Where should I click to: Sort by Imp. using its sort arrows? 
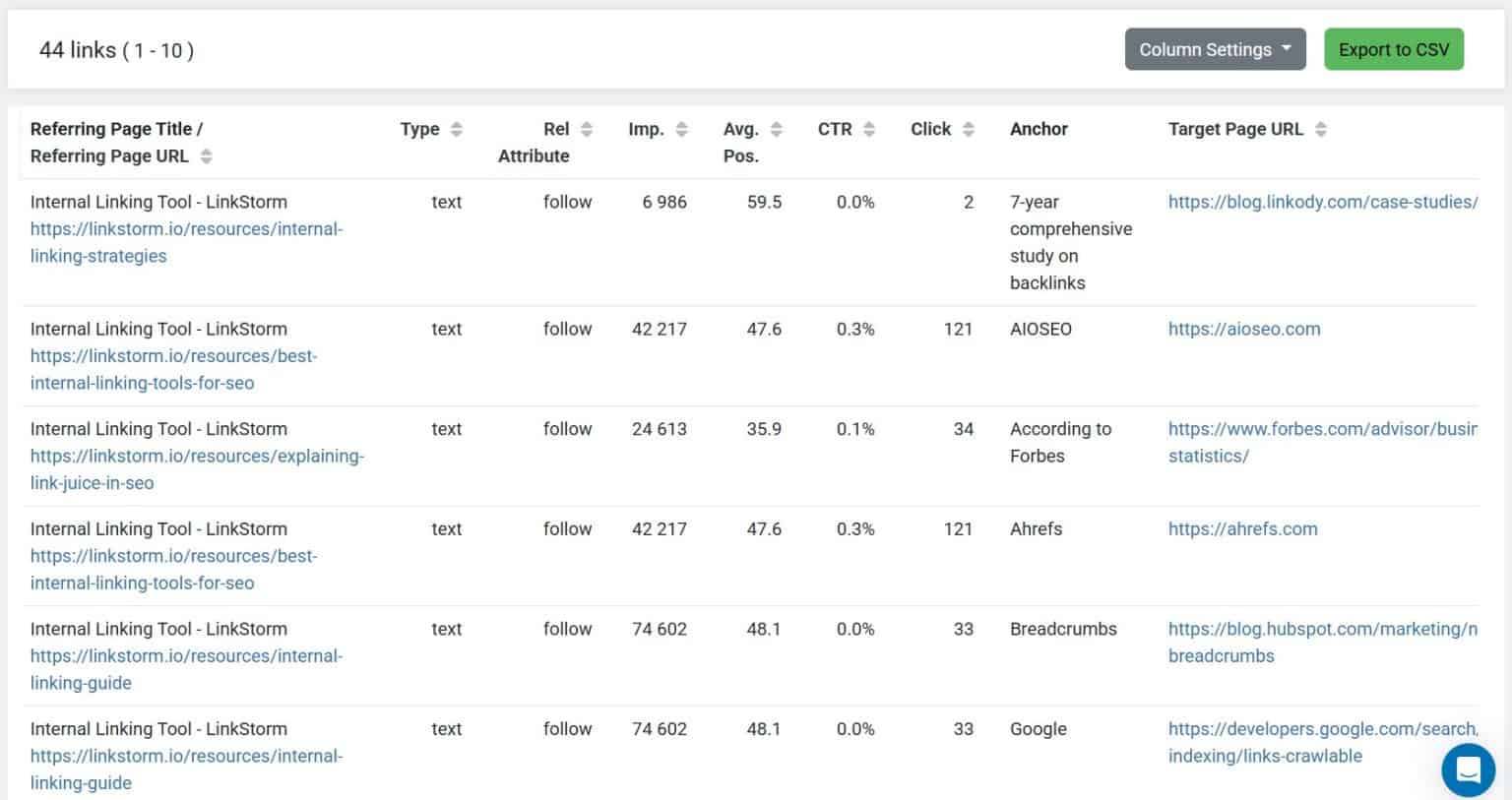[x=682, y=128]
